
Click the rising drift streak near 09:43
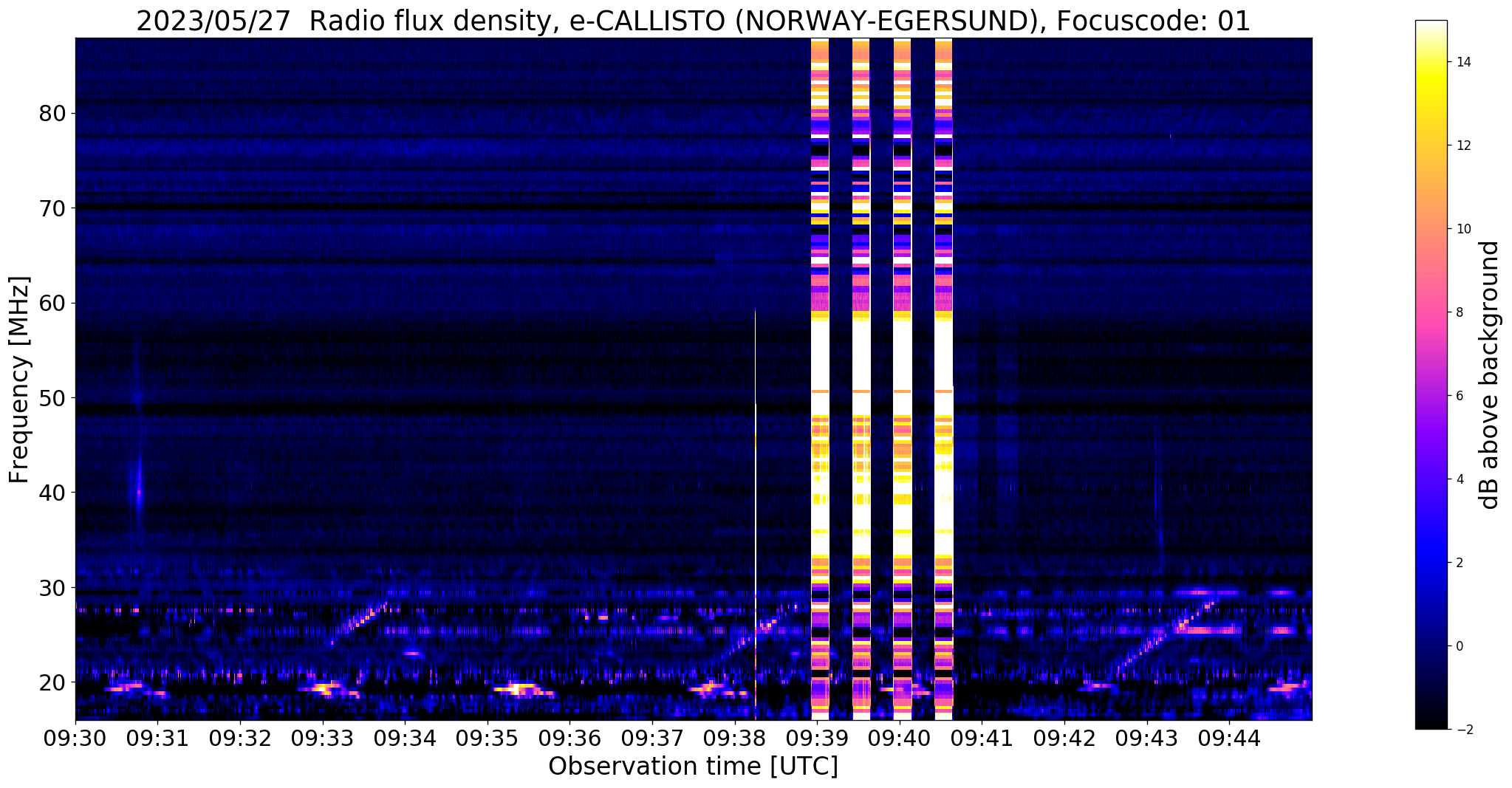pyautogui.click(x=1167, y=635)
